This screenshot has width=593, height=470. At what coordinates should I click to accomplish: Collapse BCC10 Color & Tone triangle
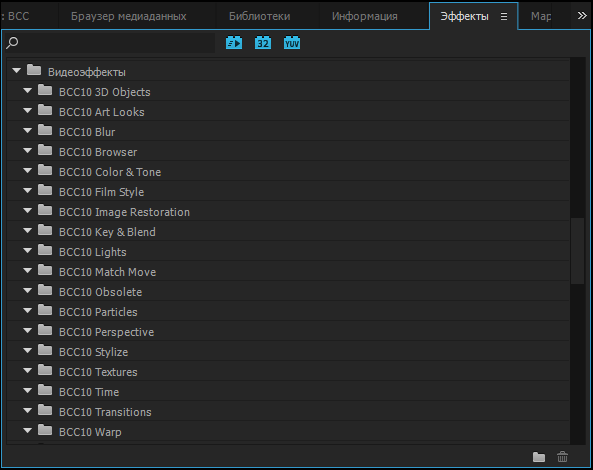27,171
